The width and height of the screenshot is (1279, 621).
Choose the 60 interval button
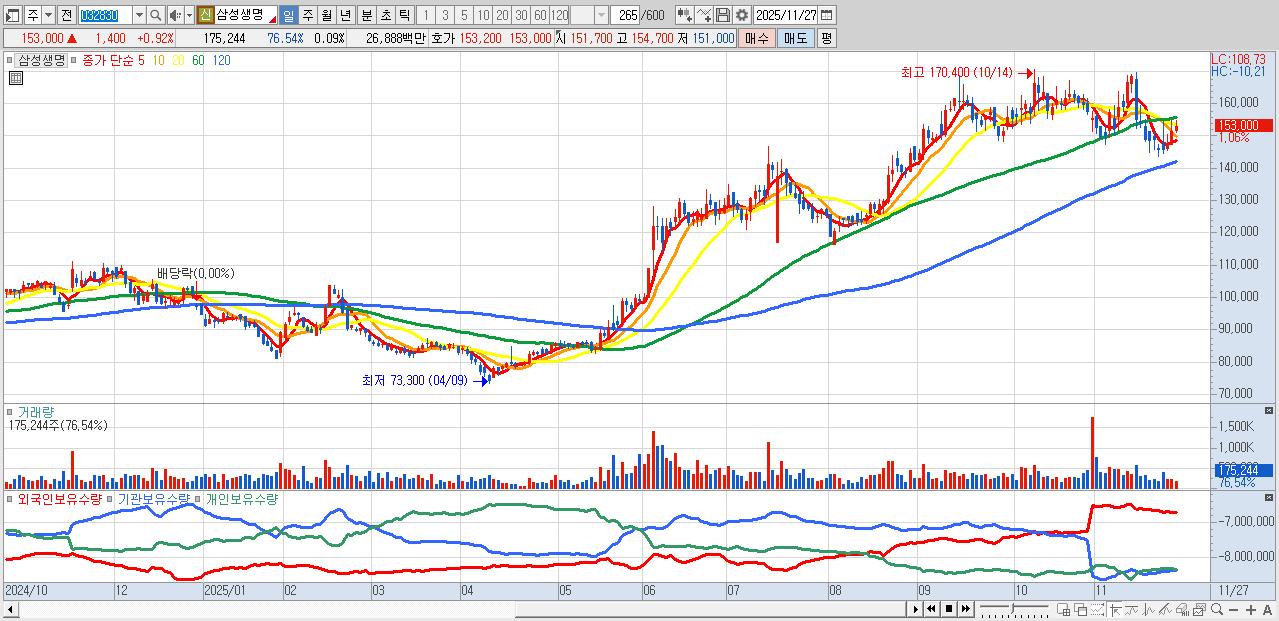tap(540, 15)
